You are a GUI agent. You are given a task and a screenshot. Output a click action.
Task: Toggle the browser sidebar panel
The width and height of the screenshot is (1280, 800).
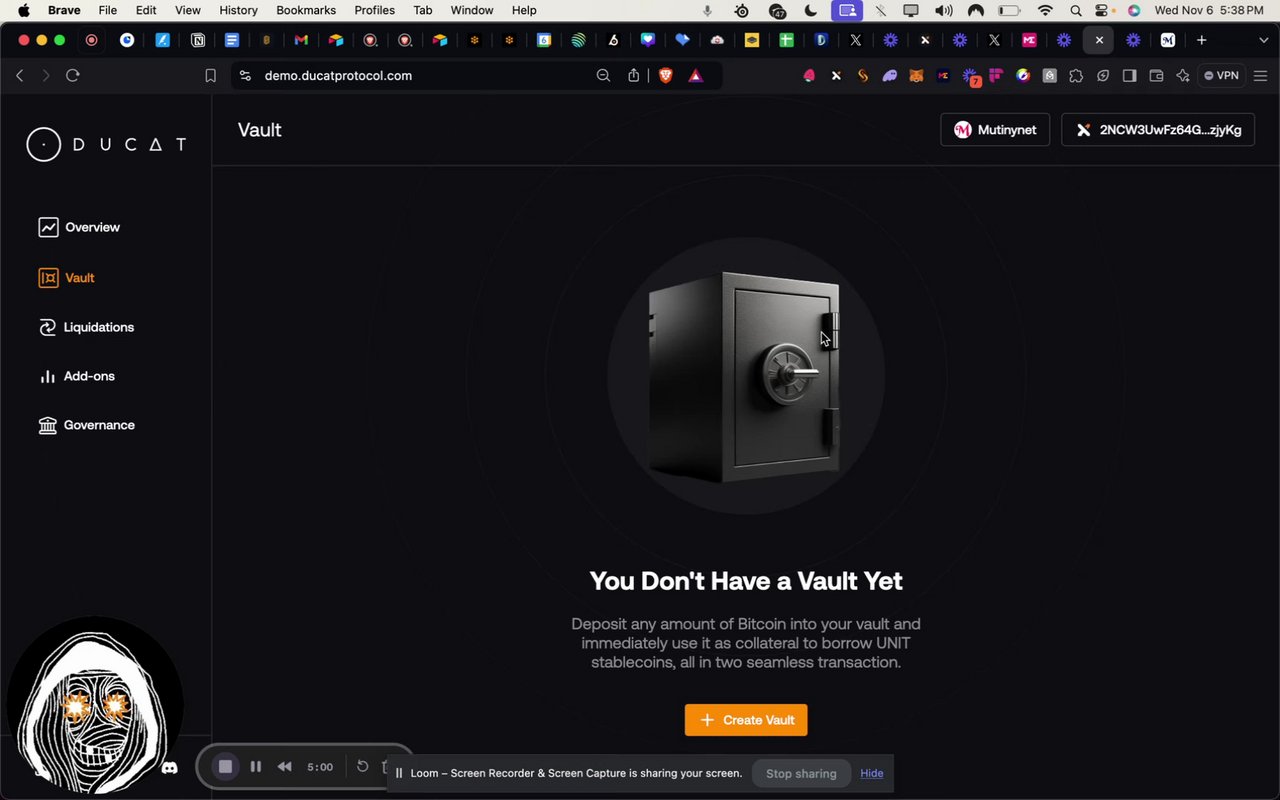tap(1129, 76)
